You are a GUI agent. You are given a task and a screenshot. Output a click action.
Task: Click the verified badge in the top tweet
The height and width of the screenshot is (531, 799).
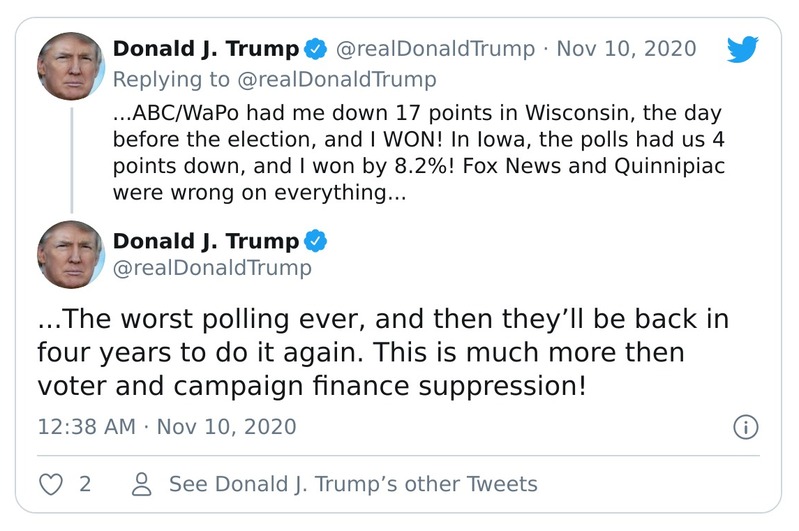coord(314,49)
